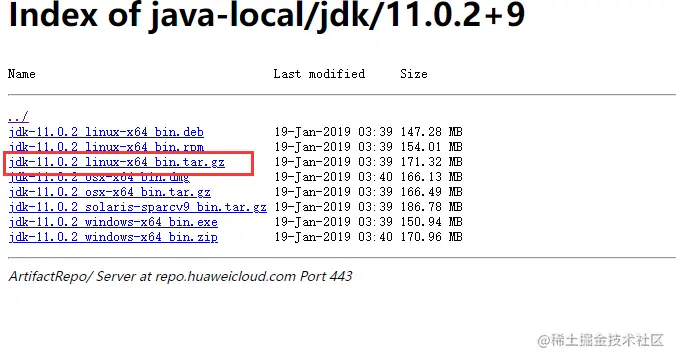Viewport: 676px width, 360px height.
Task: Click the Index of java-local/jdk/11.0.2+9 heading
Action: [x=266, y=15]
